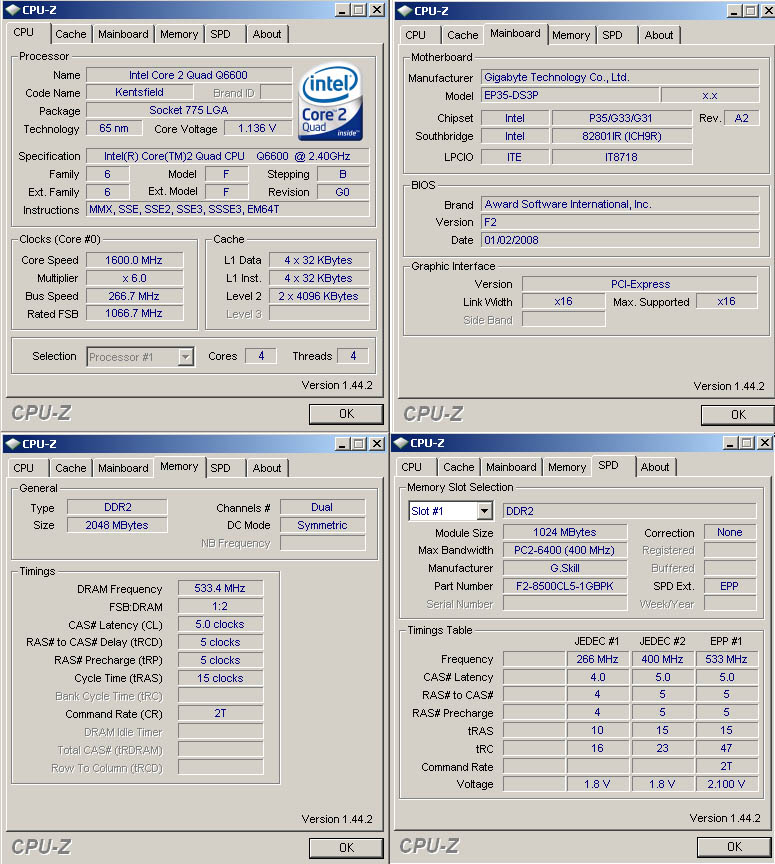Click the processor Name field Q6600
Image resolution: width=775 pixels, height=864 pixels.
189,75
